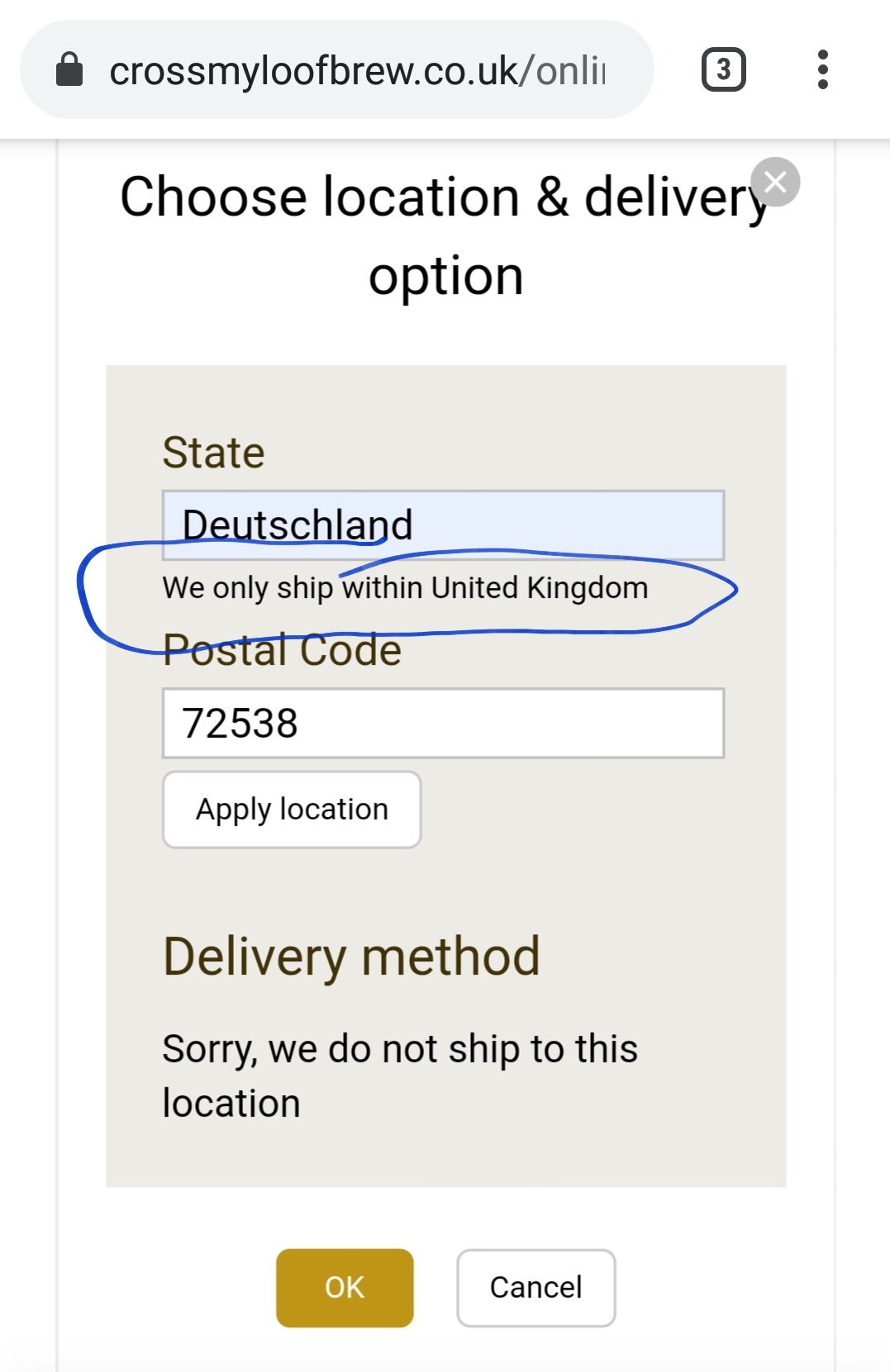Tap the "We only ship within United Kingdom" notice
The width and height of the screenshot is (890, 1372).
coord(405,588)
